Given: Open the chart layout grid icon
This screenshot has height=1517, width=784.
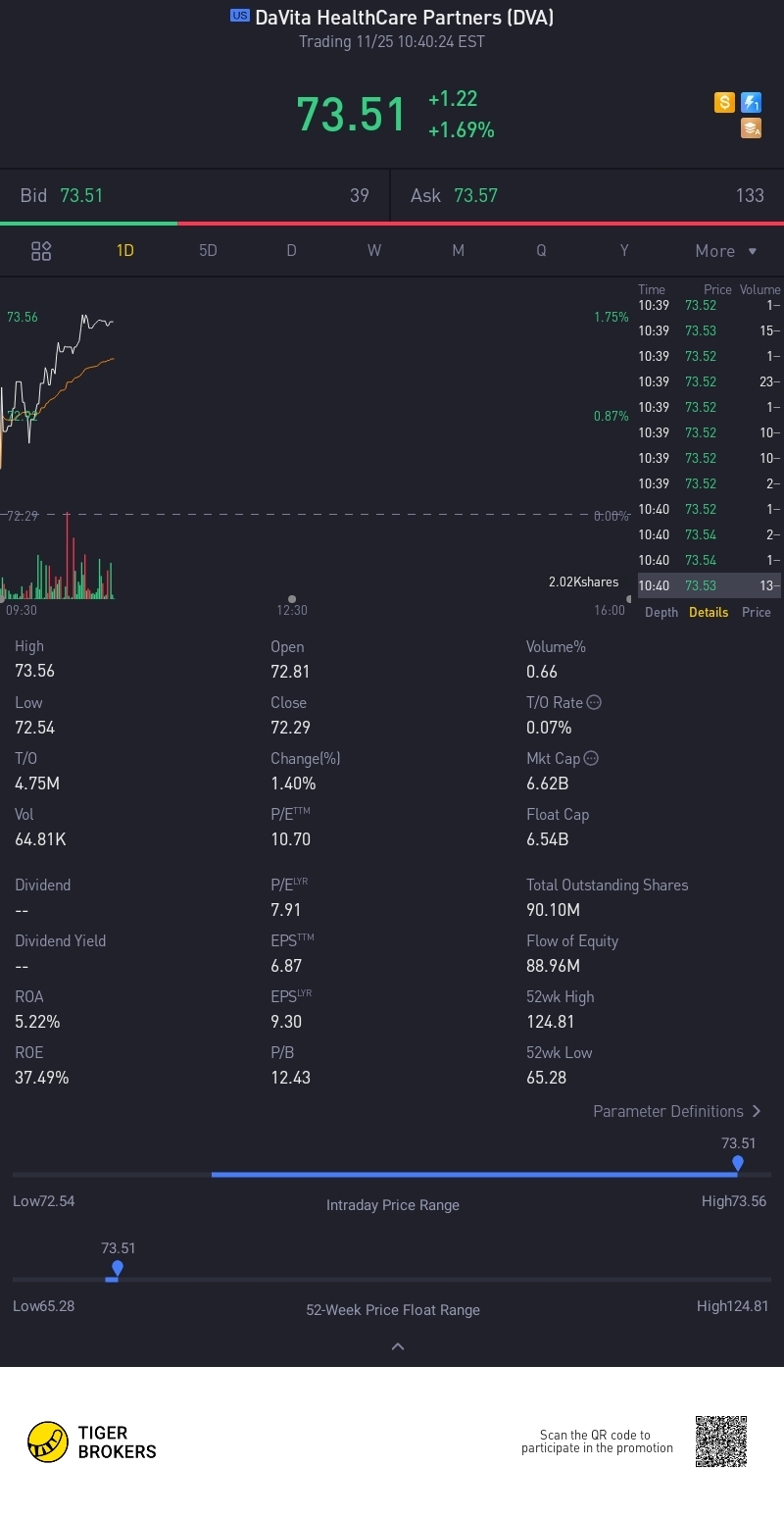Looking at the screenshot, I should pos(41,251).
